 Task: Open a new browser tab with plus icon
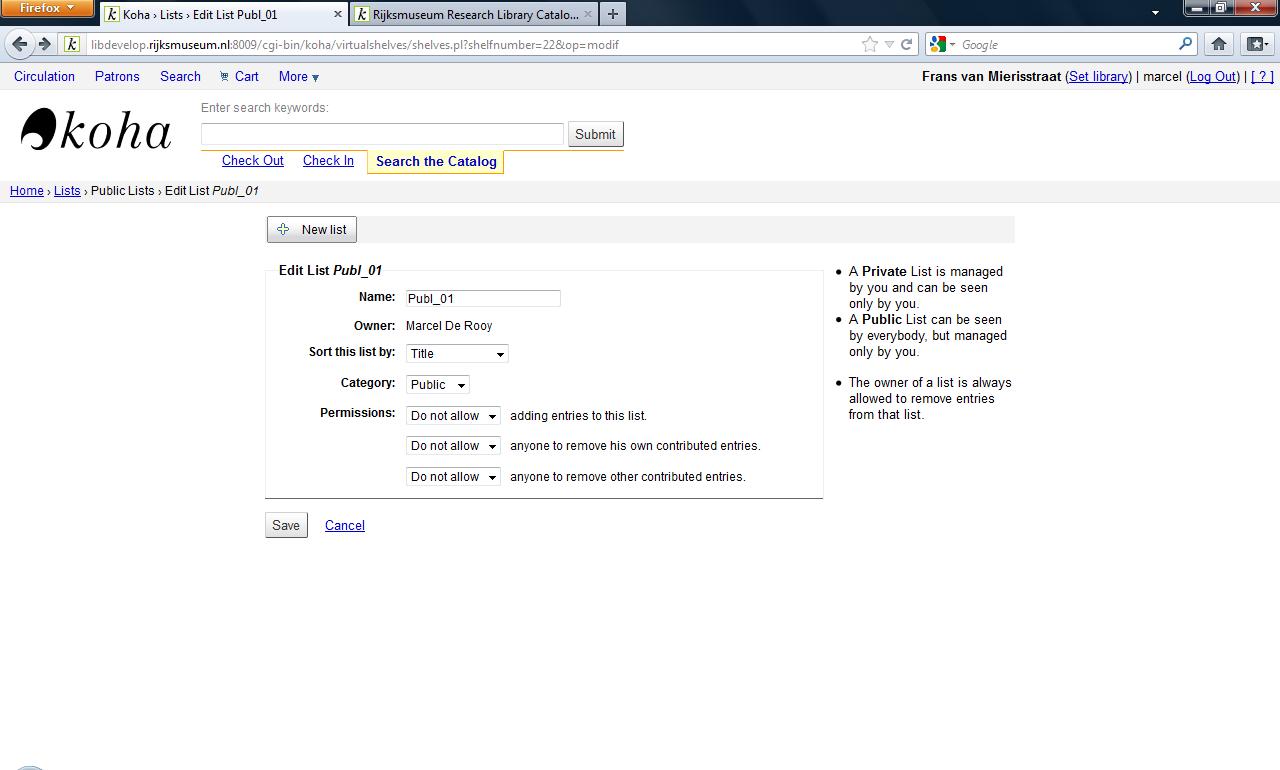[x=613, y=14]
